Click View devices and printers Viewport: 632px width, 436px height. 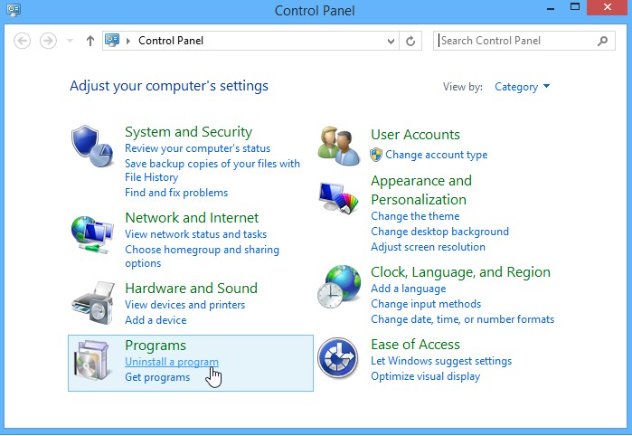point(185,305)
